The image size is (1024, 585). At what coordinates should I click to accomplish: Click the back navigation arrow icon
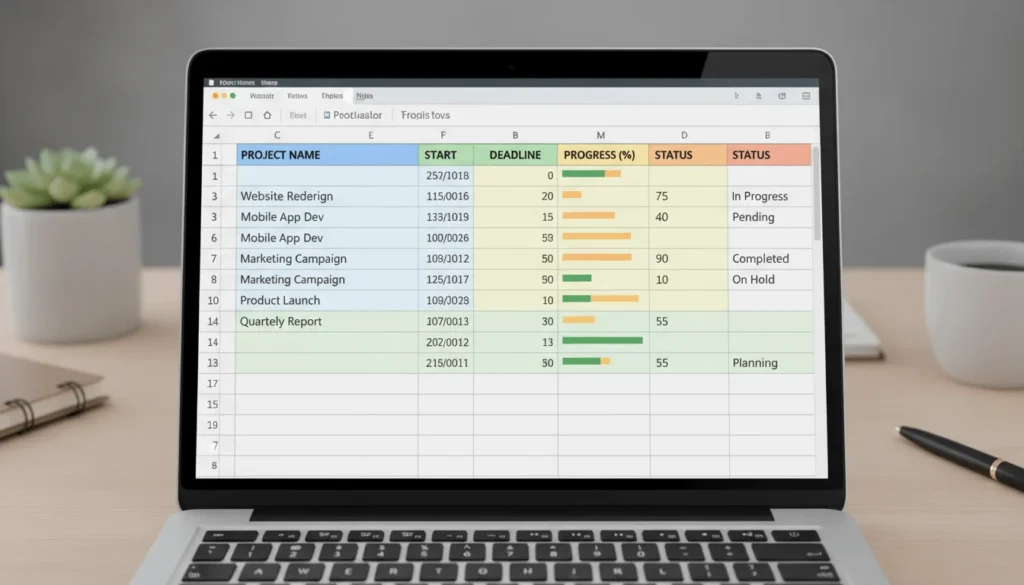click(x=212, y=115)
